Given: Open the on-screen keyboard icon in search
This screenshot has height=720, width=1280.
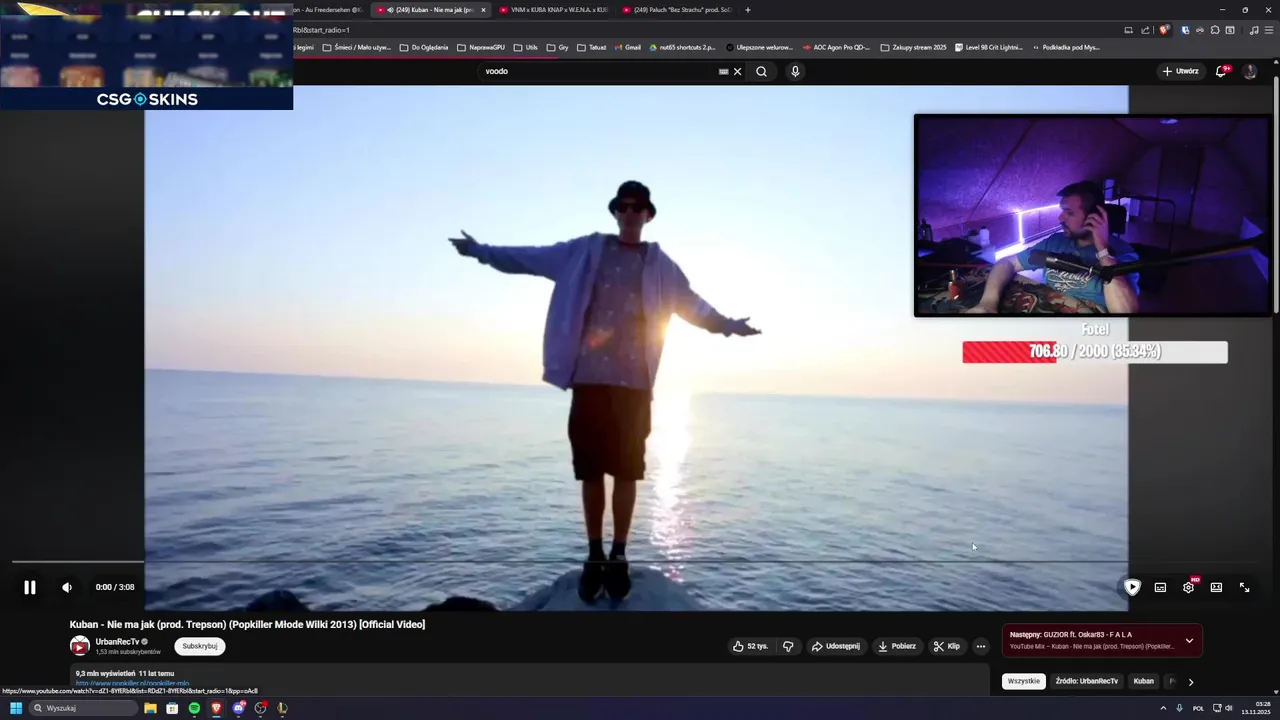Looking at the screenshot, I should [723, 71].
